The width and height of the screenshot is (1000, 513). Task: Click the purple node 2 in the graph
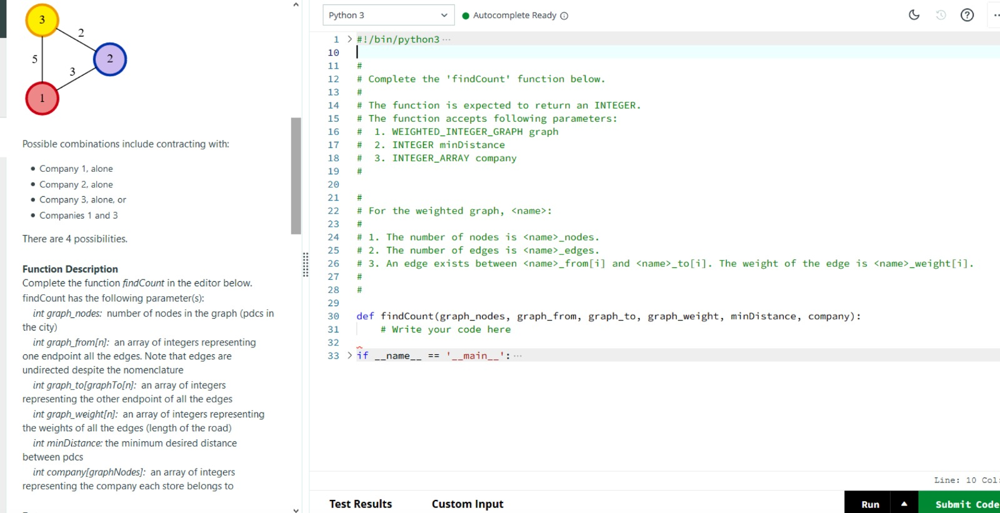[x=110, y=59]
